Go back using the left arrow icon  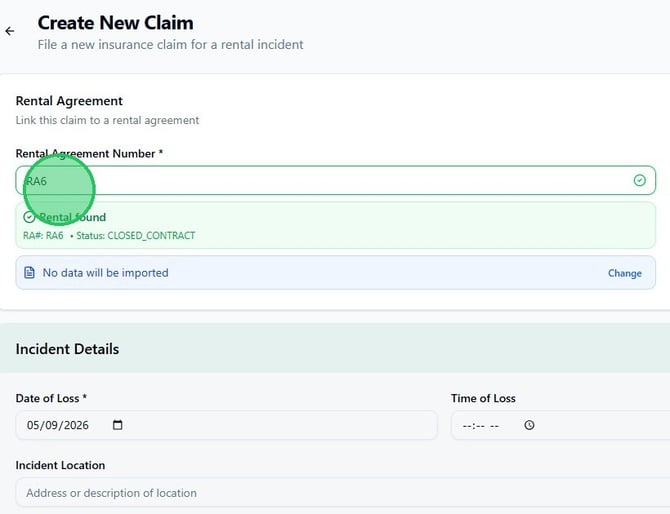pos(10,31)
